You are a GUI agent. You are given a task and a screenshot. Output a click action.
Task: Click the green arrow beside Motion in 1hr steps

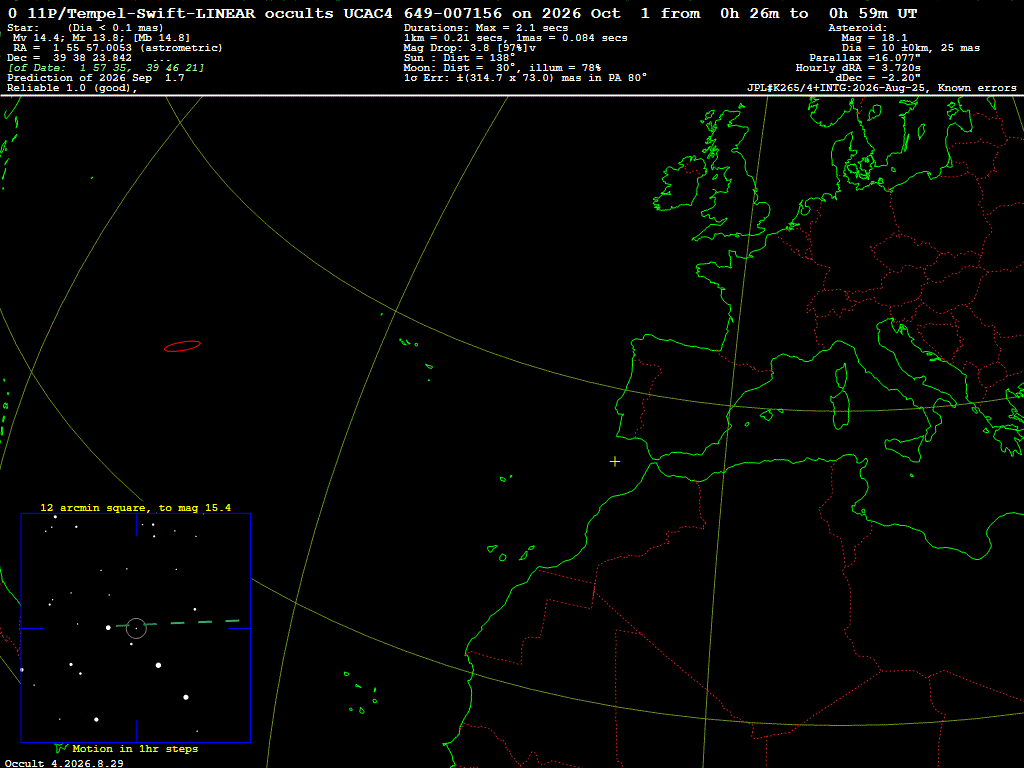61,748
